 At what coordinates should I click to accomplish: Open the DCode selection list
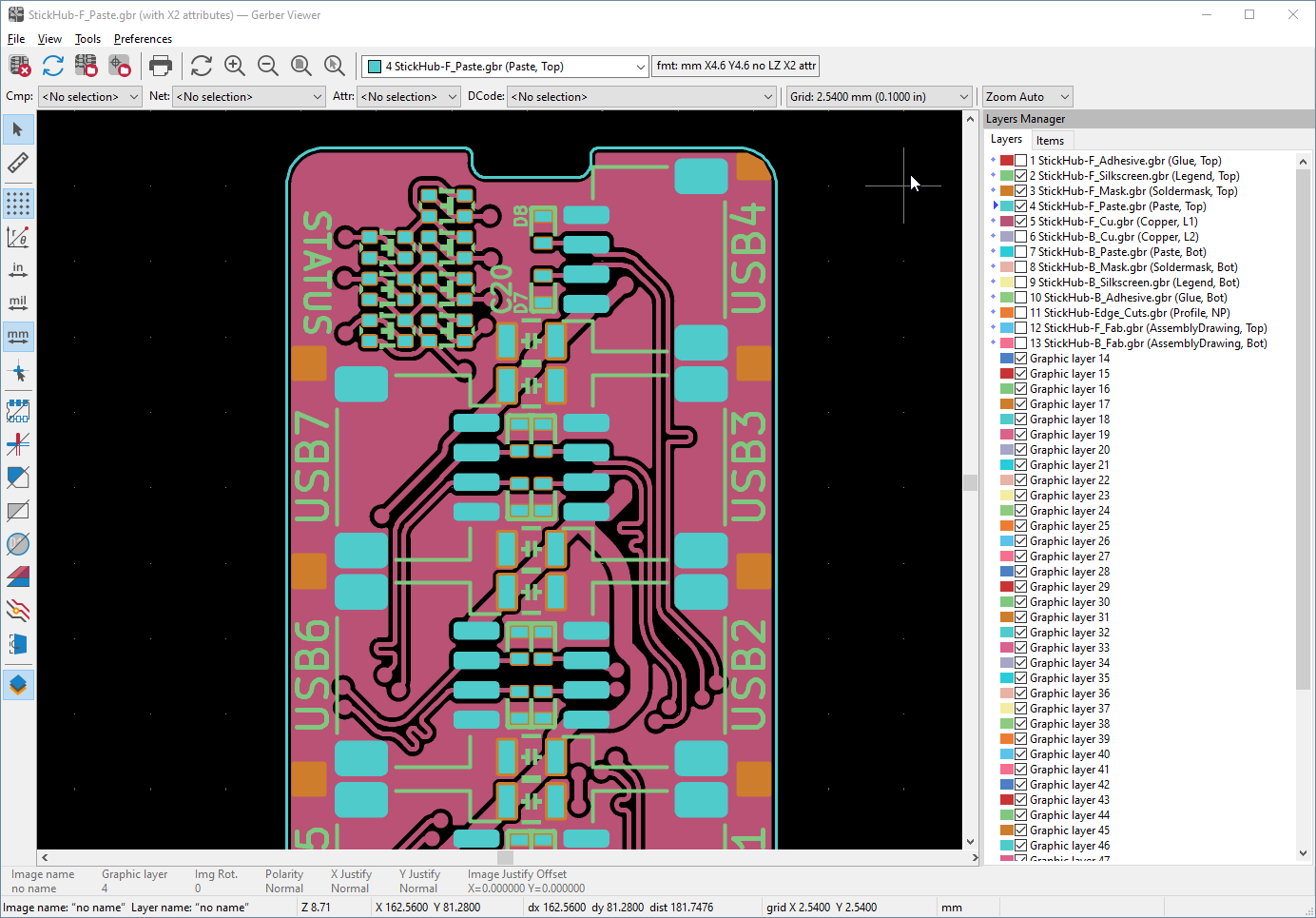[x=766, y=96]
